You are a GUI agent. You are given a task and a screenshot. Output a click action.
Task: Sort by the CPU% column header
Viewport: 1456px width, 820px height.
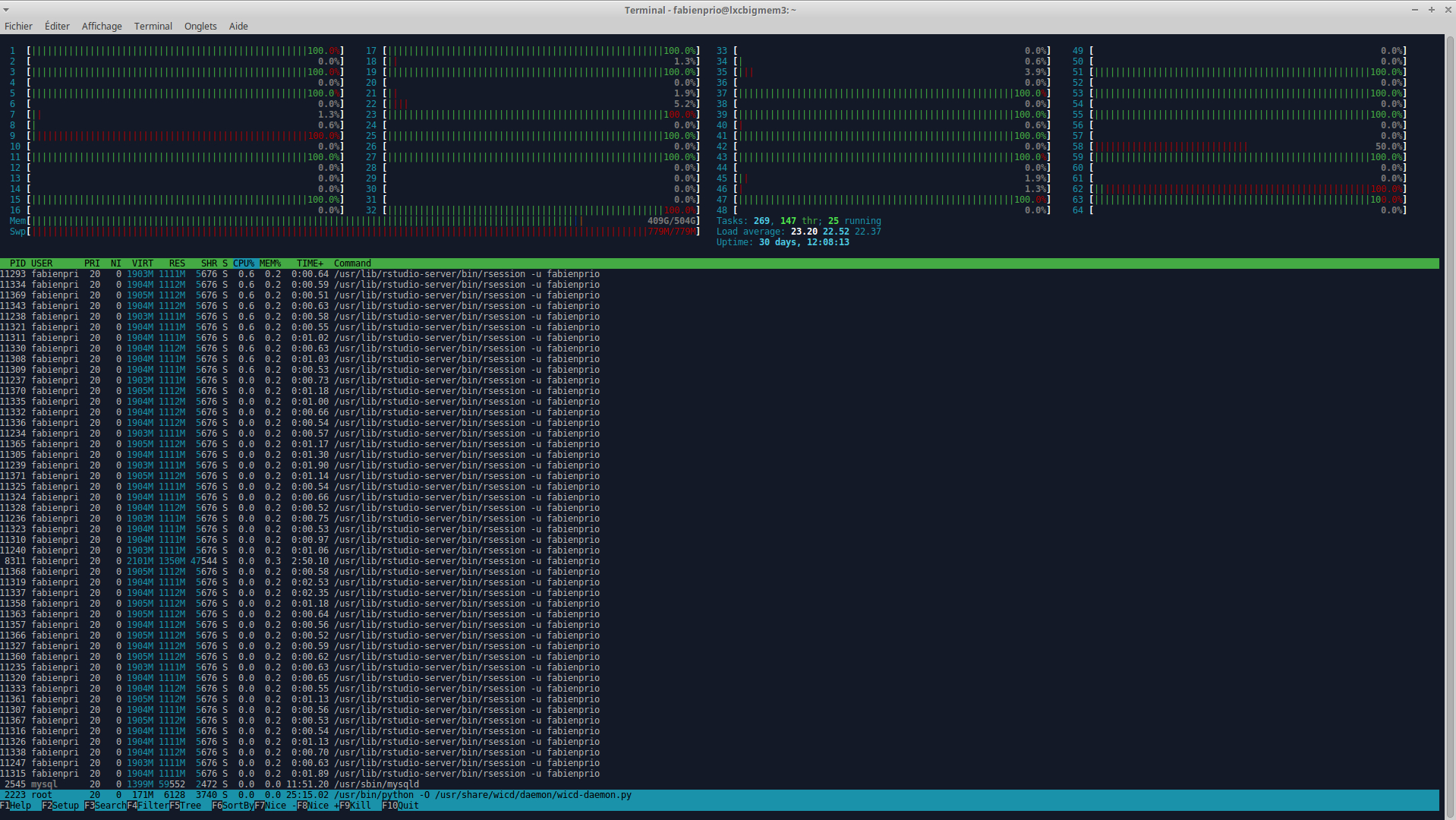[244, 263]
